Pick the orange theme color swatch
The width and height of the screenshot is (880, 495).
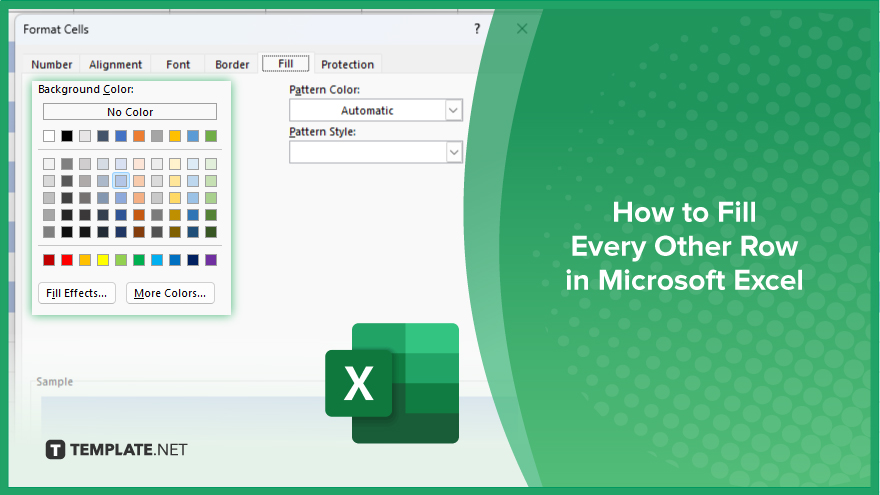click(139, 136)
